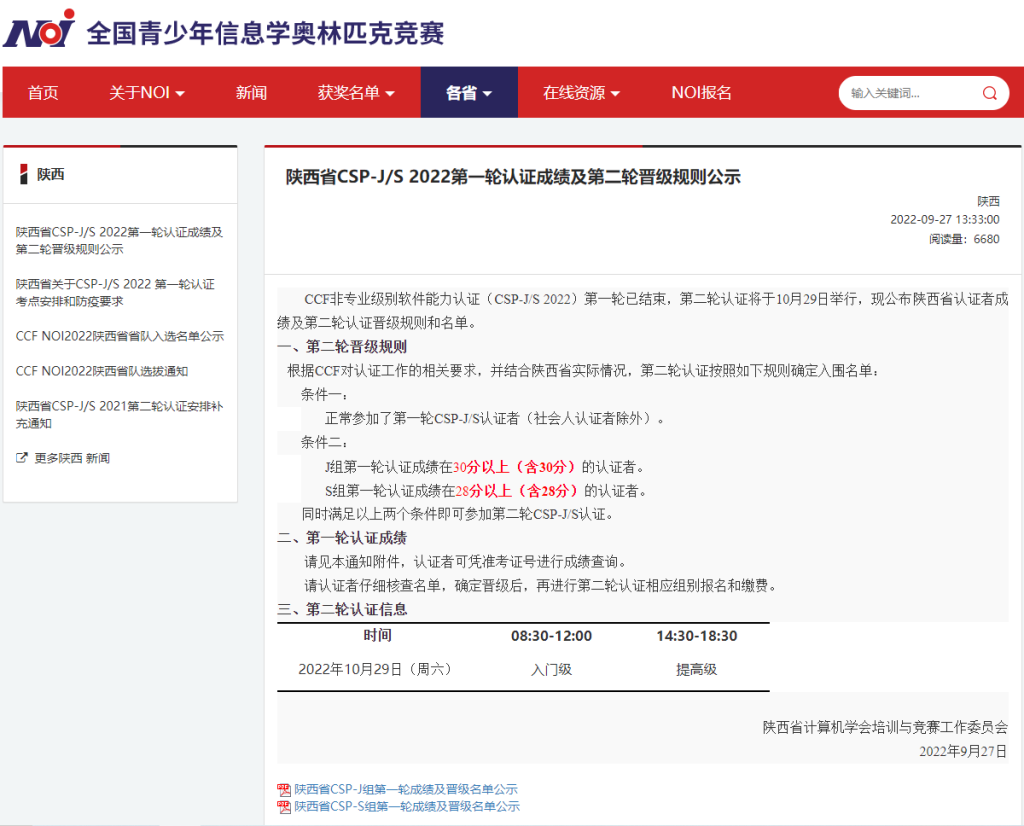Click the 阅读量：6680 view count
Viewport: 1024px width, 826px height.
point(965,239)
